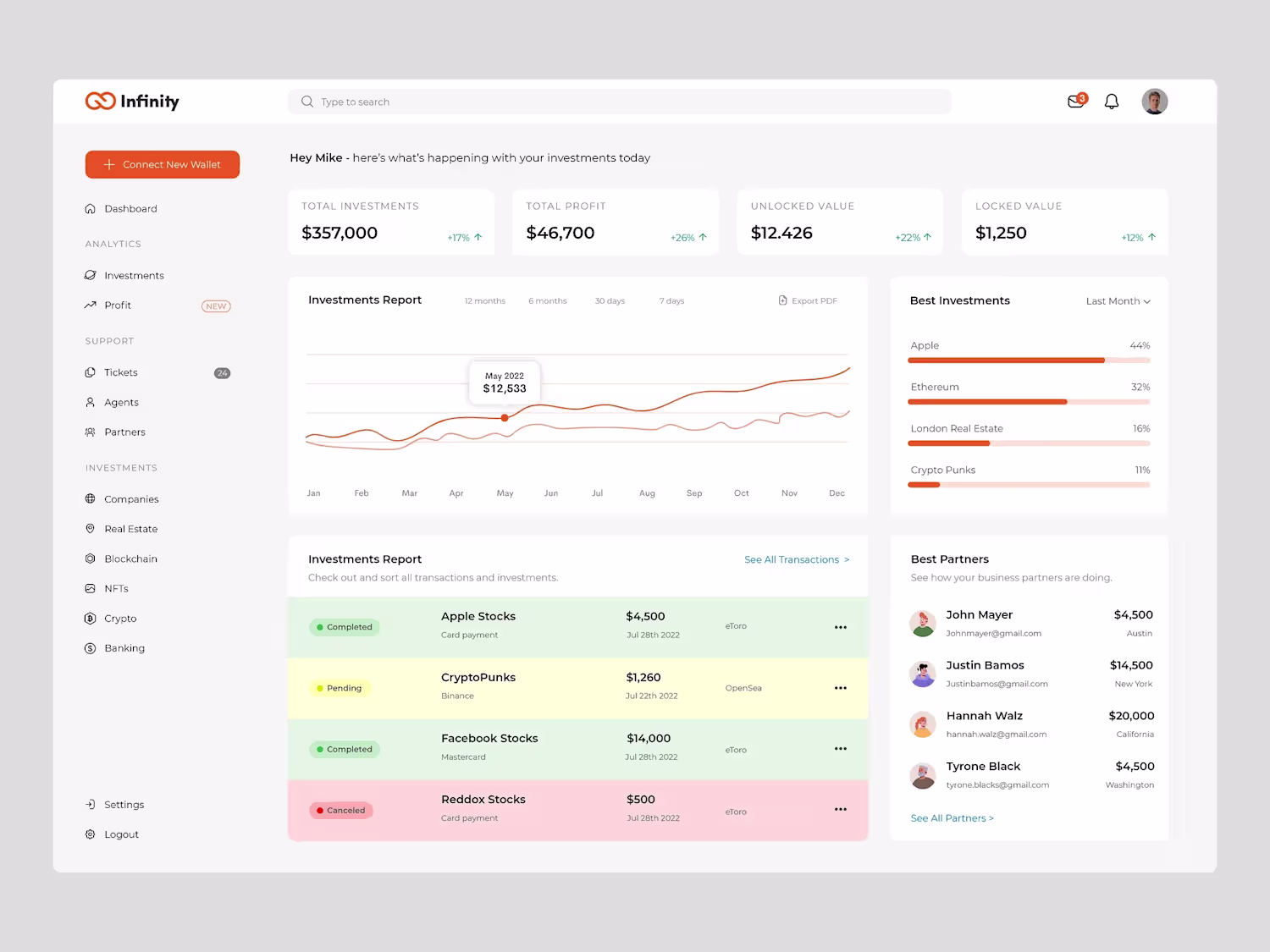
Task: Open options menu for CryptoPunks row
Action: [841, 688]
